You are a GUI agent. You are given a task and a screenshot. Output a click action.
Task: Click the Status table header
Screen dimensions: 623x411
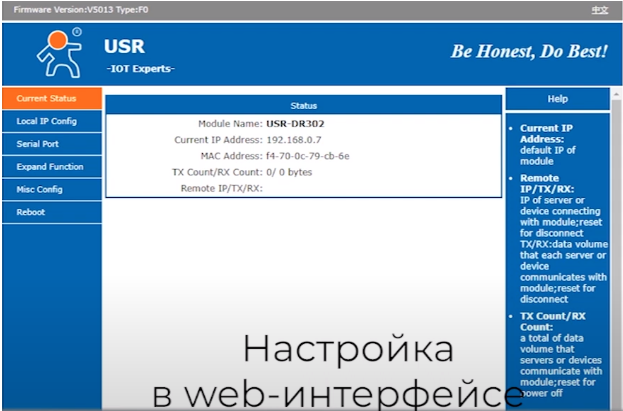click(x=304, y=105)
